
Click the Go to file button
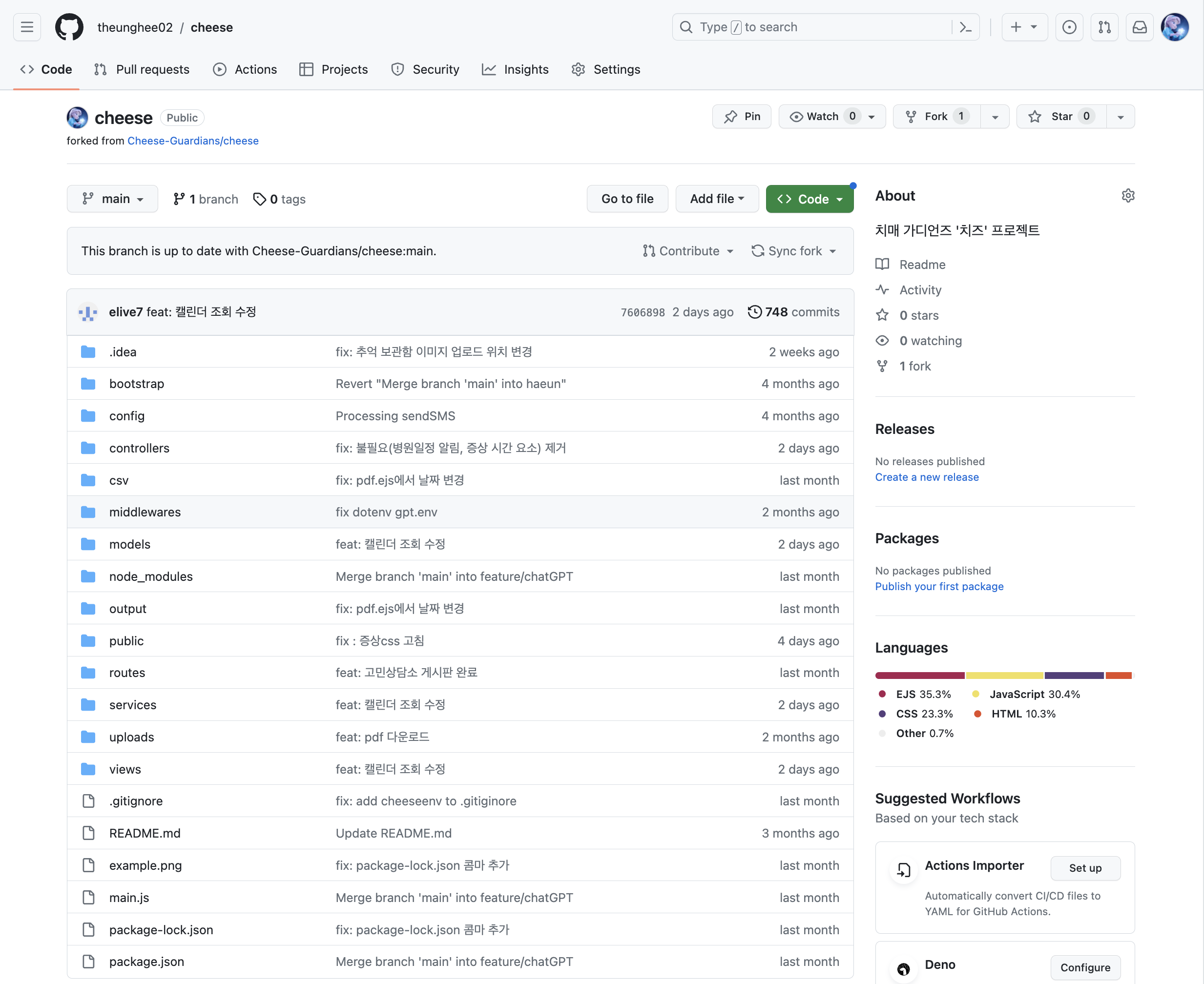coord(627,199)
